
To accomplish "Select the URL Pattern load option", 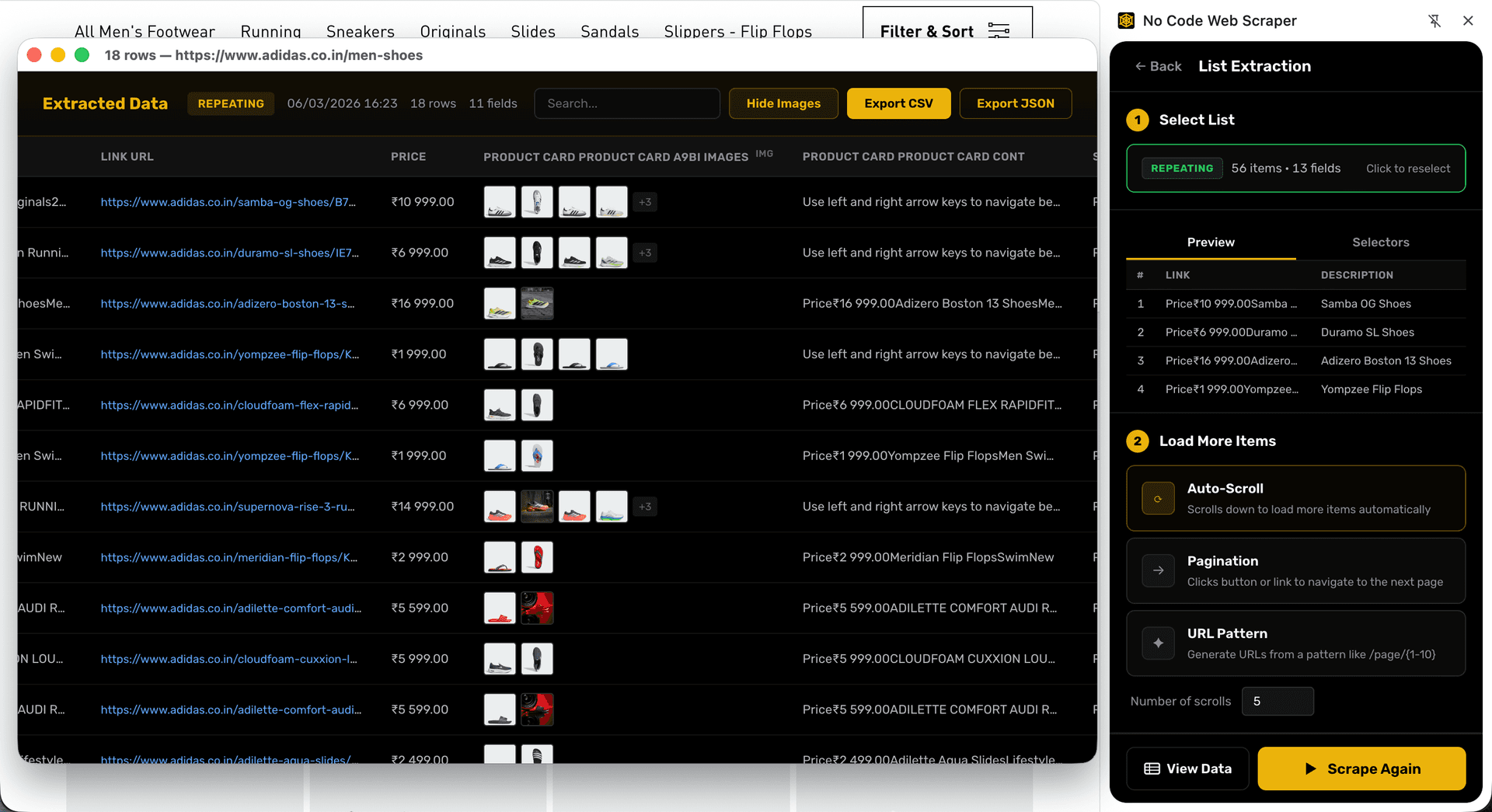I will [1295, 643].
